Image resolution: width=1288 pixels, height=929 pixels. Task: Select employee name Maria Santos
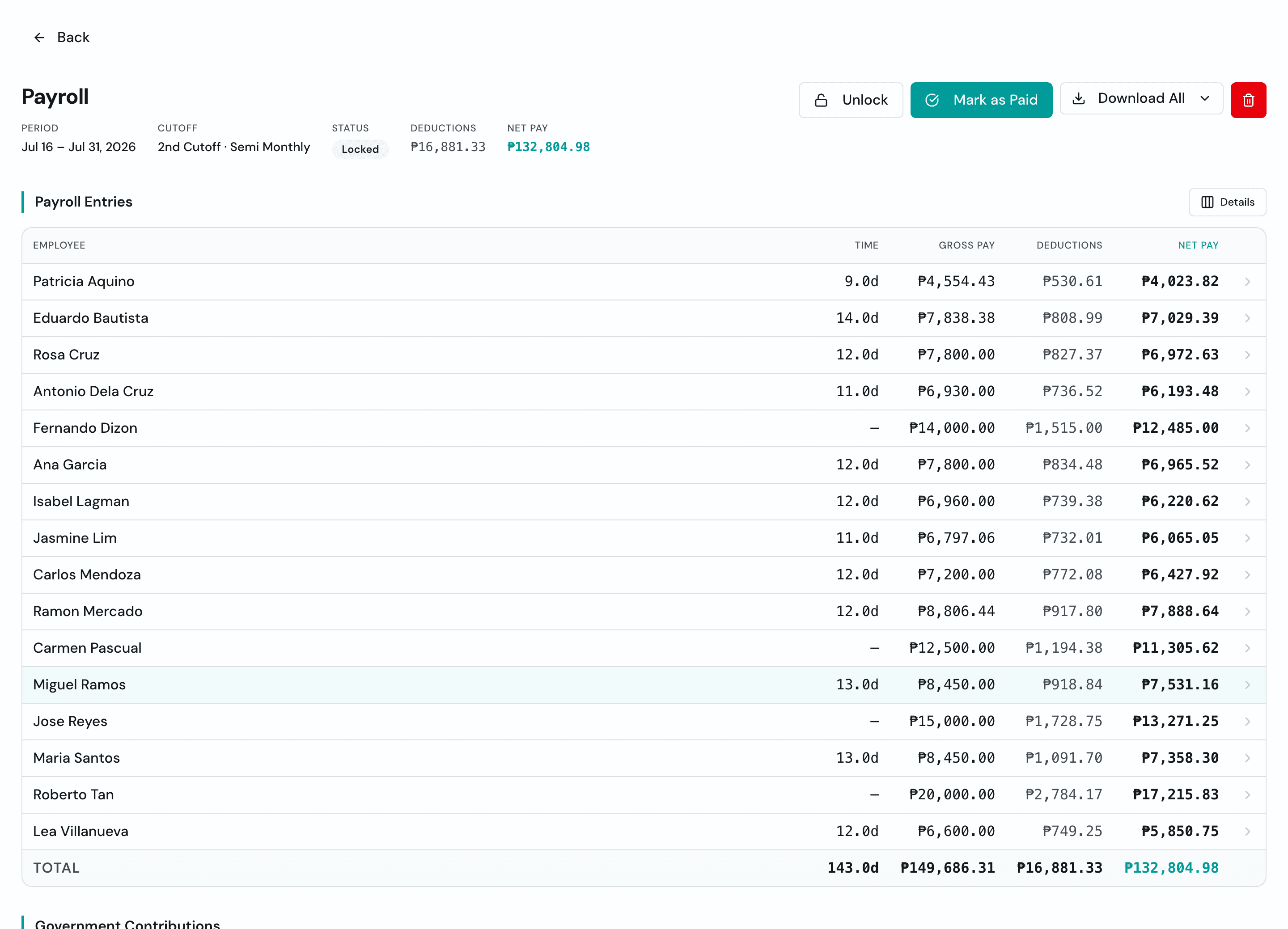[76, 757]
